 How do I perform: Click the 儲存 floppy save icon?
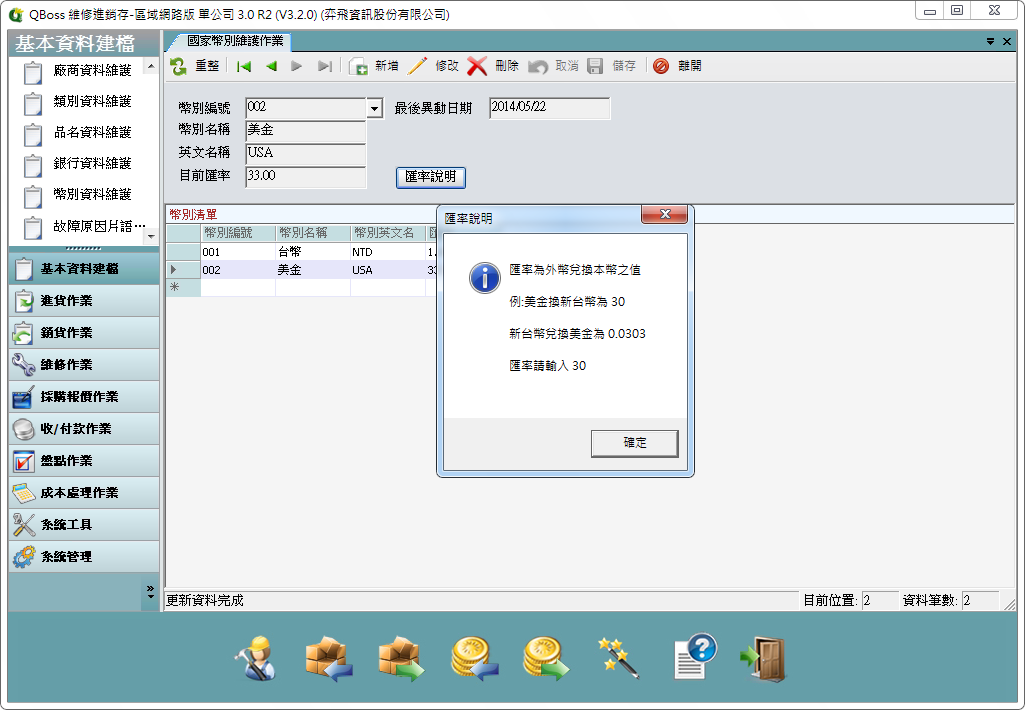tap(595, 66)
